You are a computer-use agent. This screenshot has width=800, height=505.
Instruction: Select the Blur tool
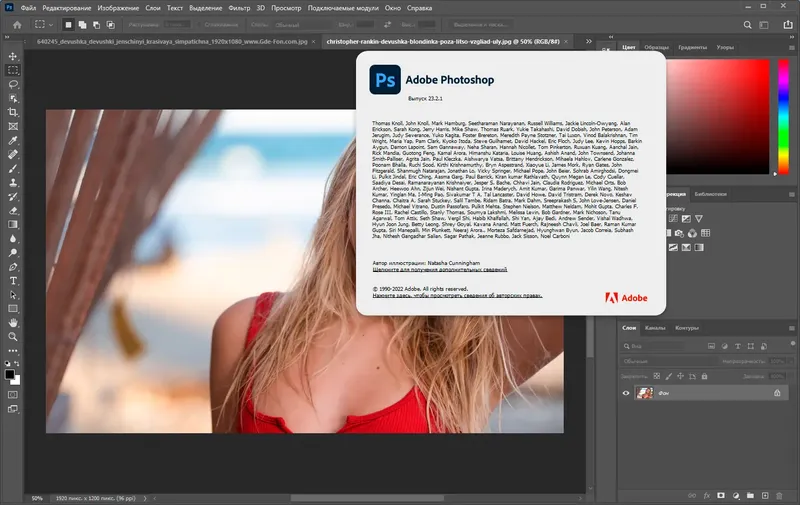pos(13,239)
